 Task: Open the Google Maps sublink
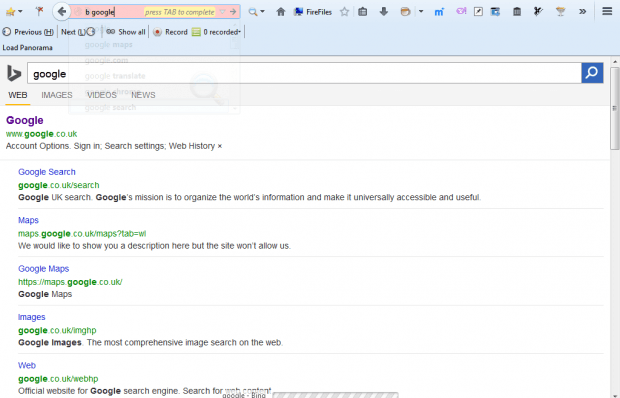(43, 269)
